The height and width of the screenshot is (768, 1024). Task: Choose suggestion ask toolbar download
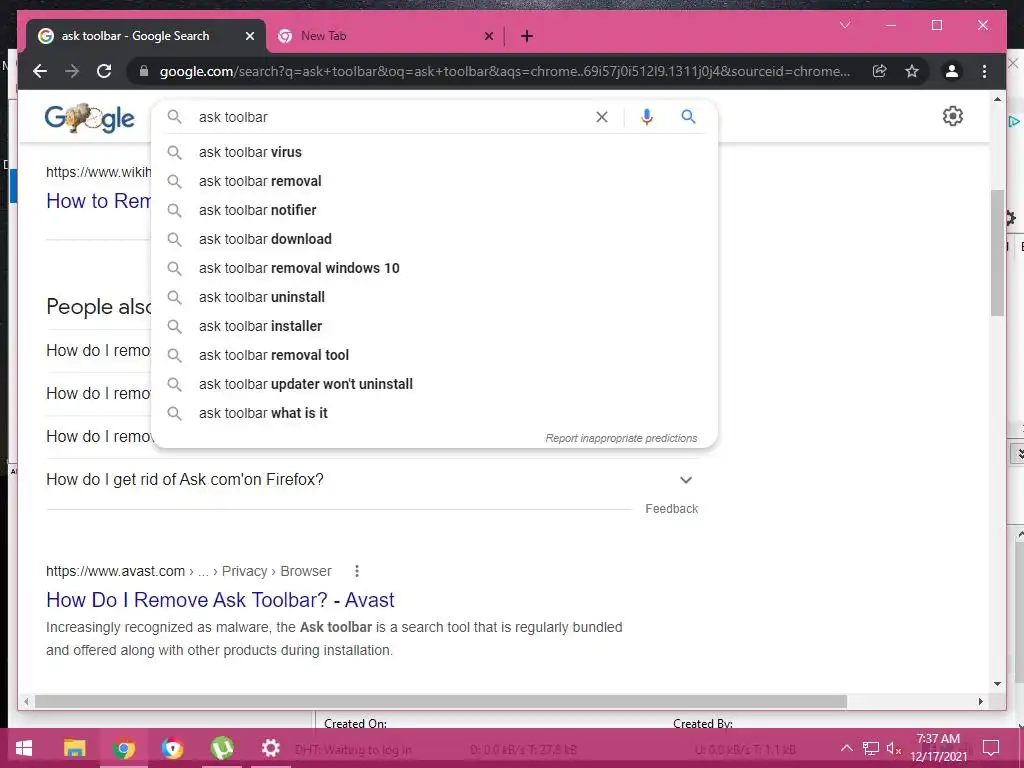point(434,239)
